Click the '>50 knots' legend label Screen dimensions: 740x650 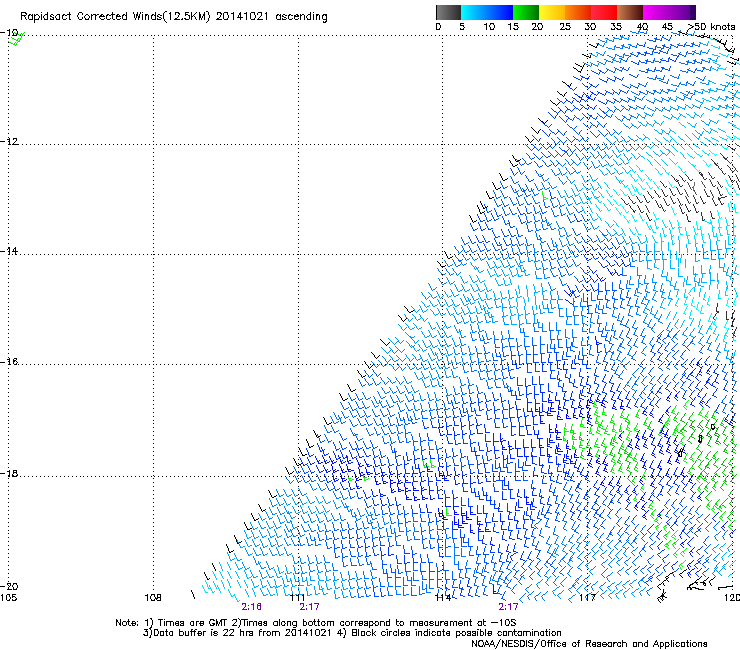point(712,27)
